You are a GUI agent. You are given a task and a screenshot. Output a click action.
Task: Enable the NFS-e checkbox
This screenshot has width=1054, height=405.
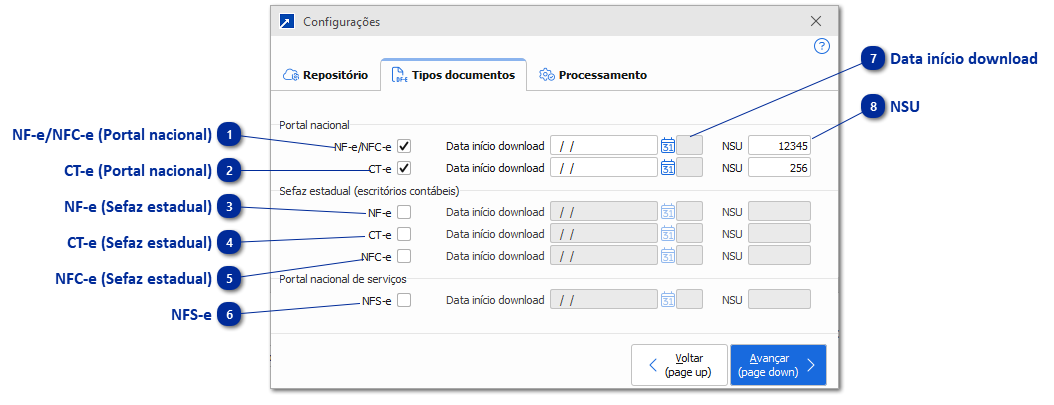[x=404, y=301]
